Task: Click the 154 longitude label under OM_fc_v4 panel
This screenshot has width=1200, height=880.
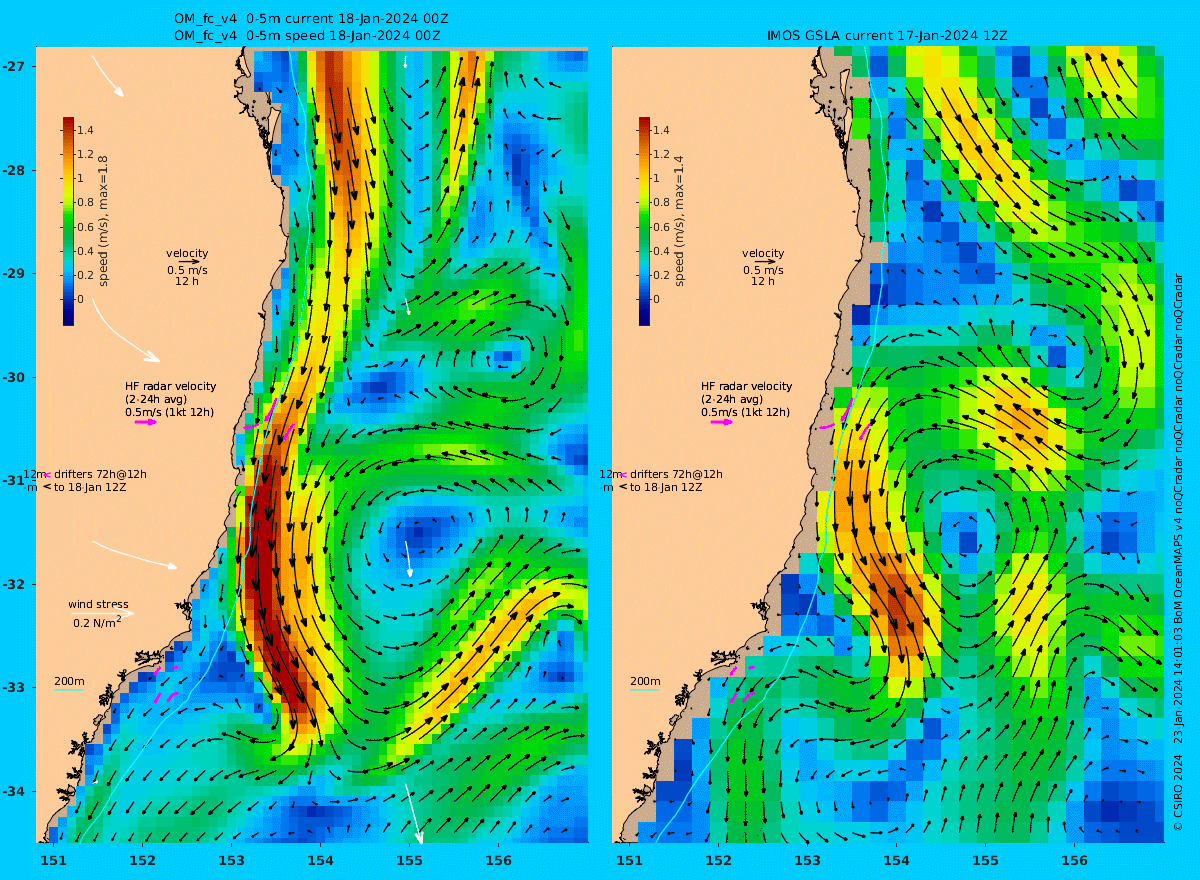Action: pos(320,860)
